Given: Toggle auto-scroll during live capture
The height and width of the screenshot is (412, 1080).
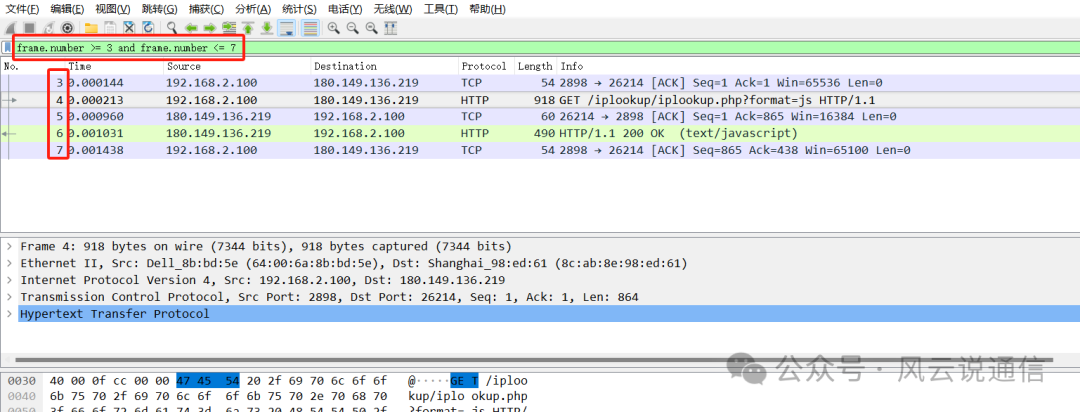Looking at the screenshot, I should [287, 28].
